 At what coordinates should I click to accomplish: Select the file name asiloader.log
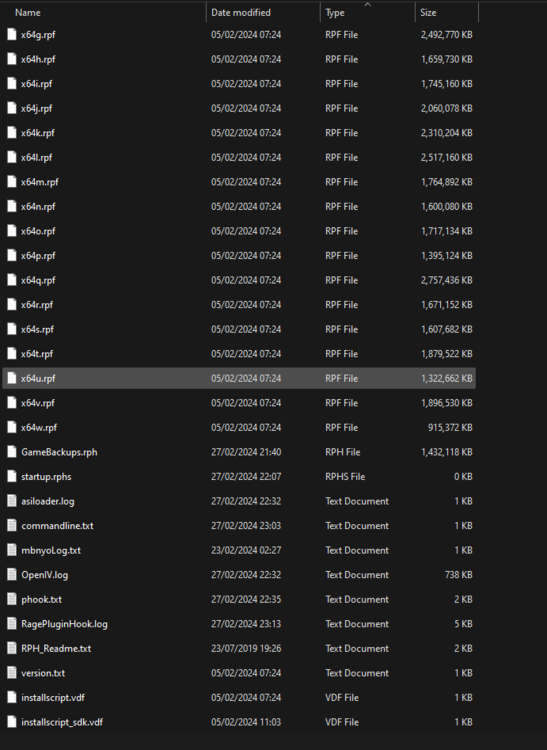(x=48, y=501)
